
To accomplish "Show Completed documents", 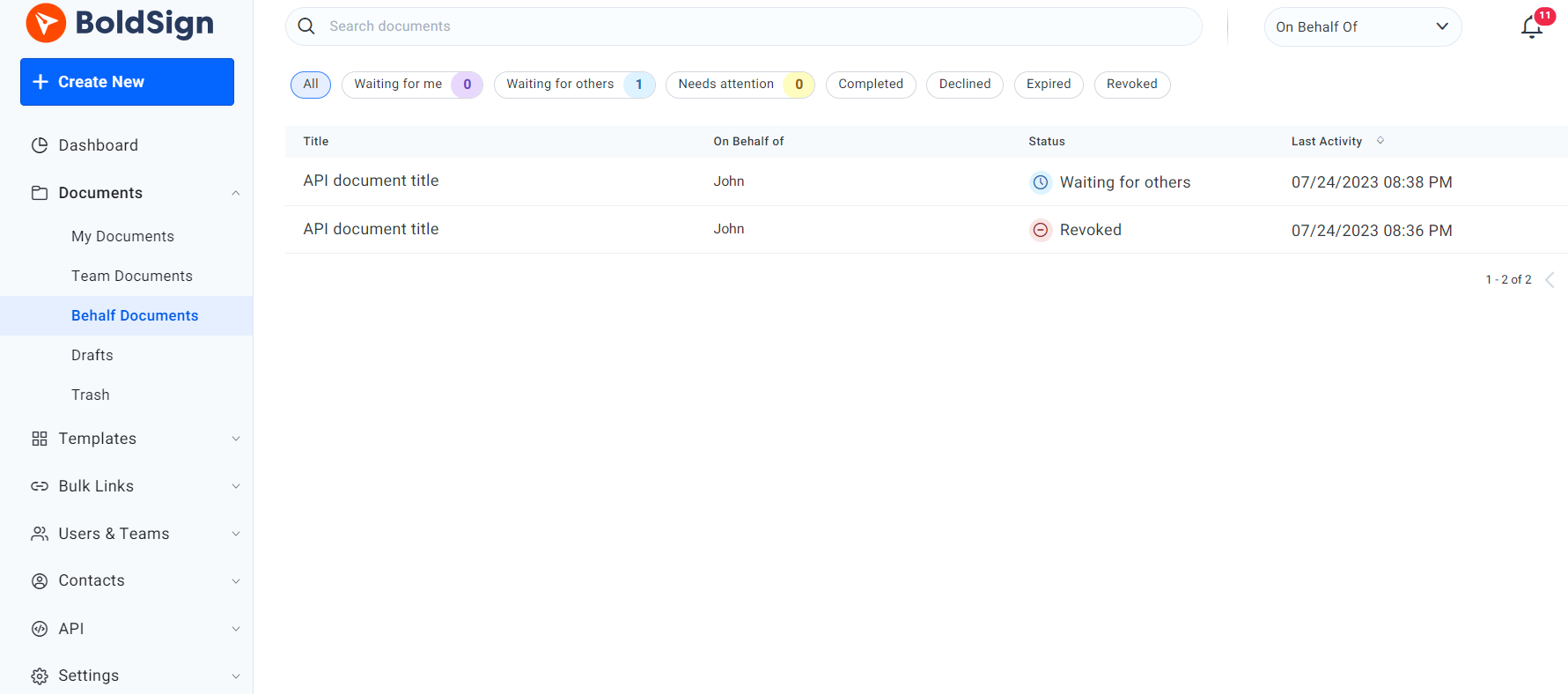I will [871, 85].
